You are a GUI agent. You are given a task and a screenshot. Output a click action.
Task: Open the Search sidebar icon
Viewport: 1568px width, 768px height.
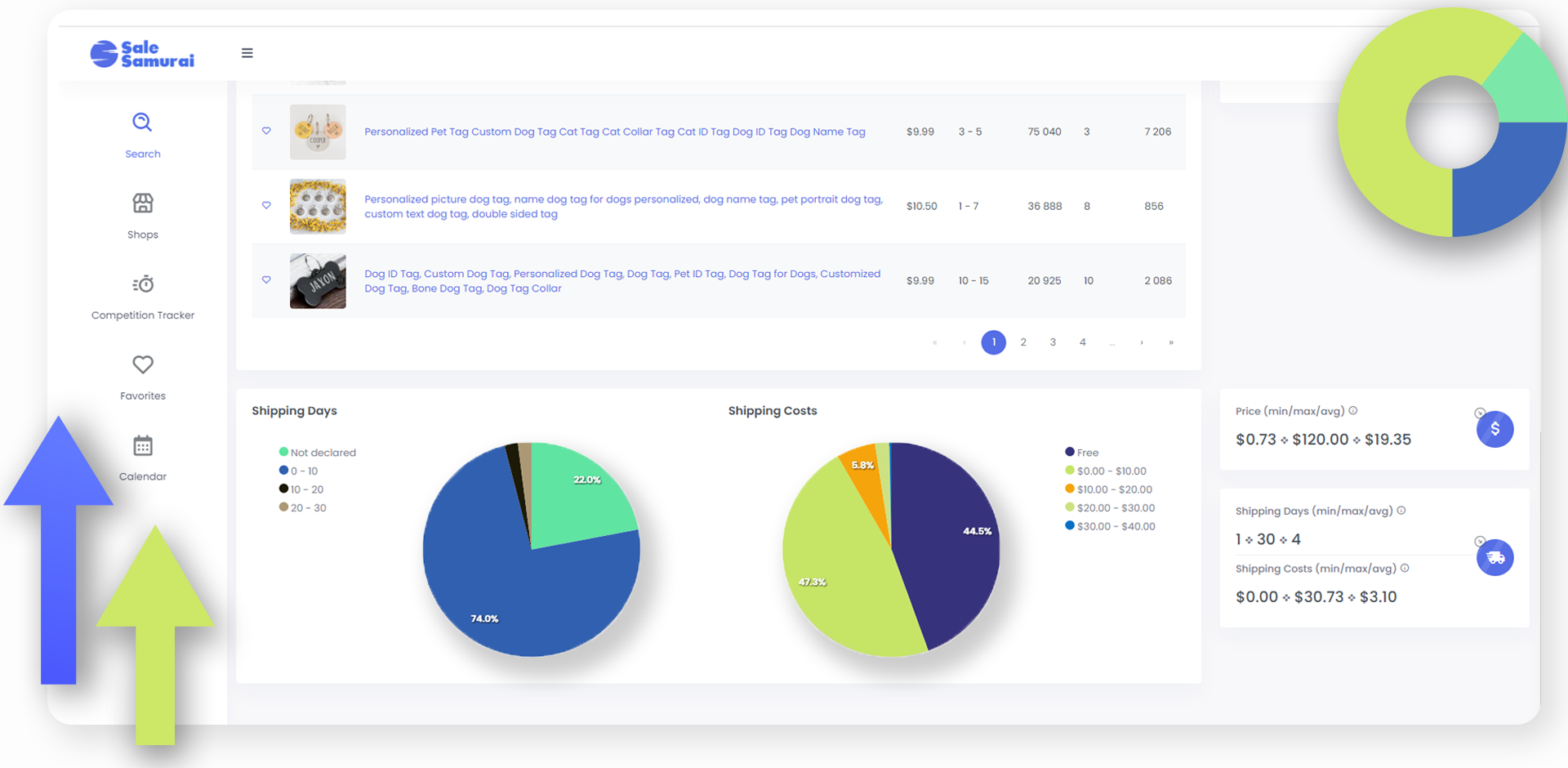point(142,123)
